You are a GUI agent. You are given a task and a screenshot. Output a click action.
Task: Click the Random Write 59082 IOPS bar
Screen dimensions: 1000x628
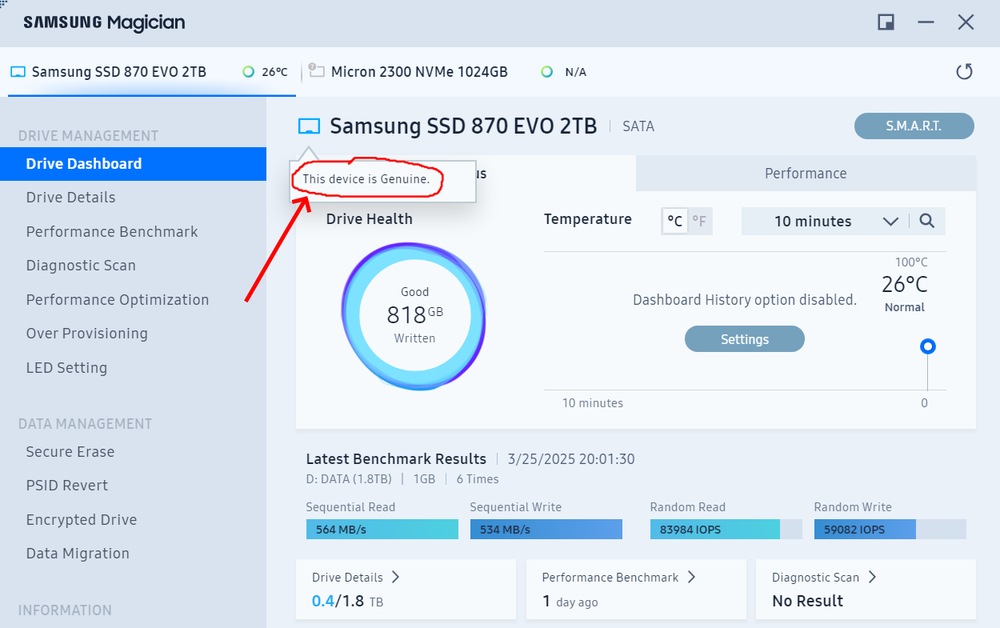[890, 529]
